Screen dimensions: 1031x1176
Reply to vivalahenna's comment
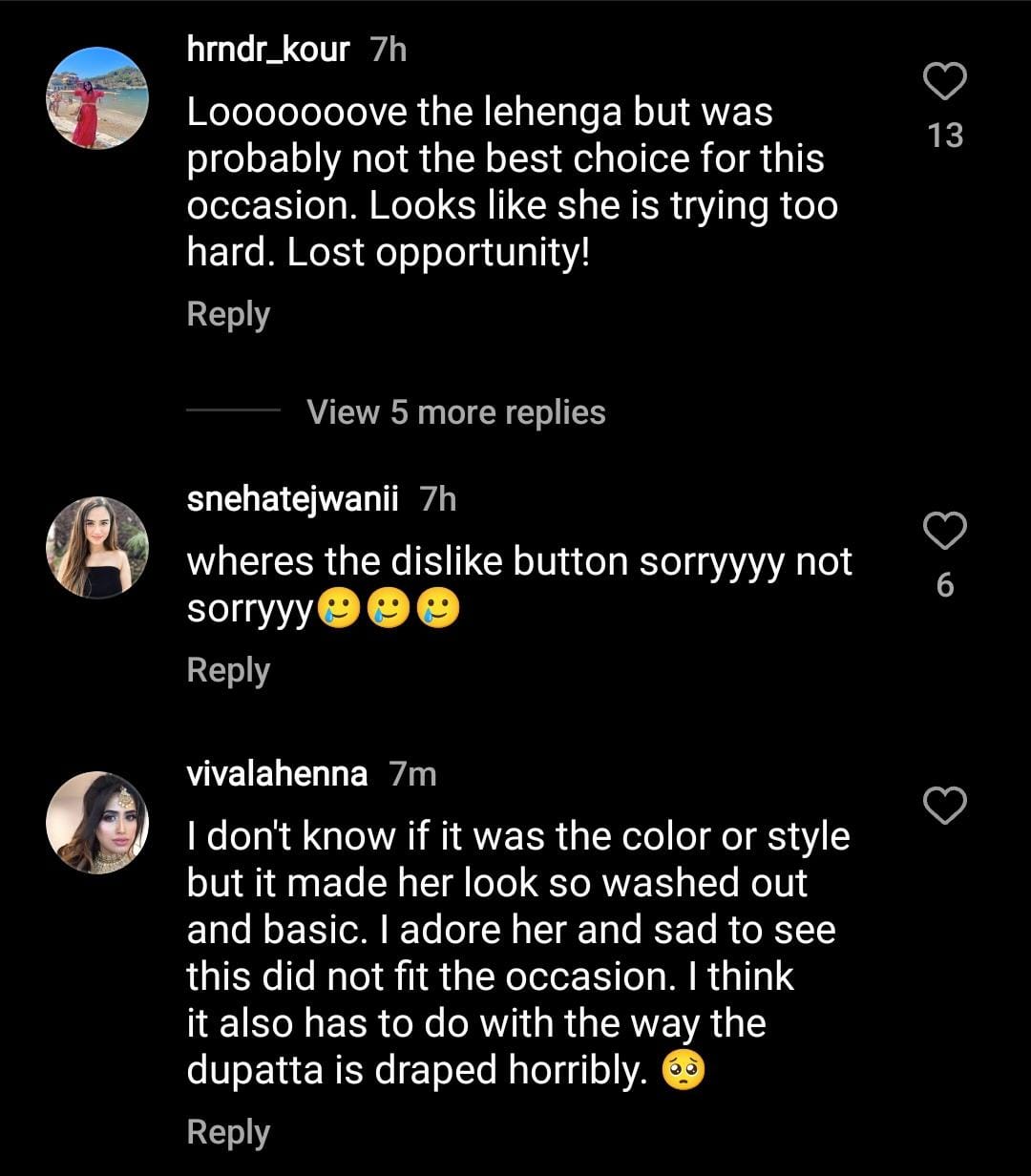pyautogui.click(x=228, y=1132)
